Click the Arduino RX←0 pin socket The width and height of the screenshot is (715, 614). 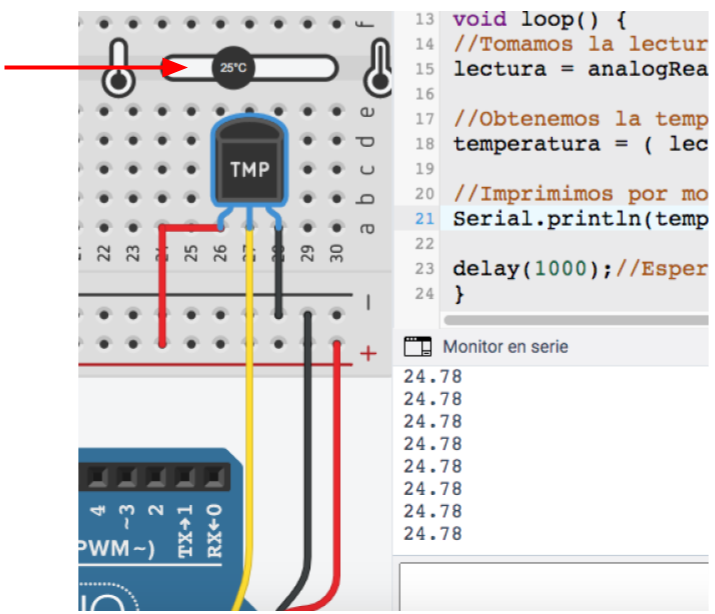(212, 477)
